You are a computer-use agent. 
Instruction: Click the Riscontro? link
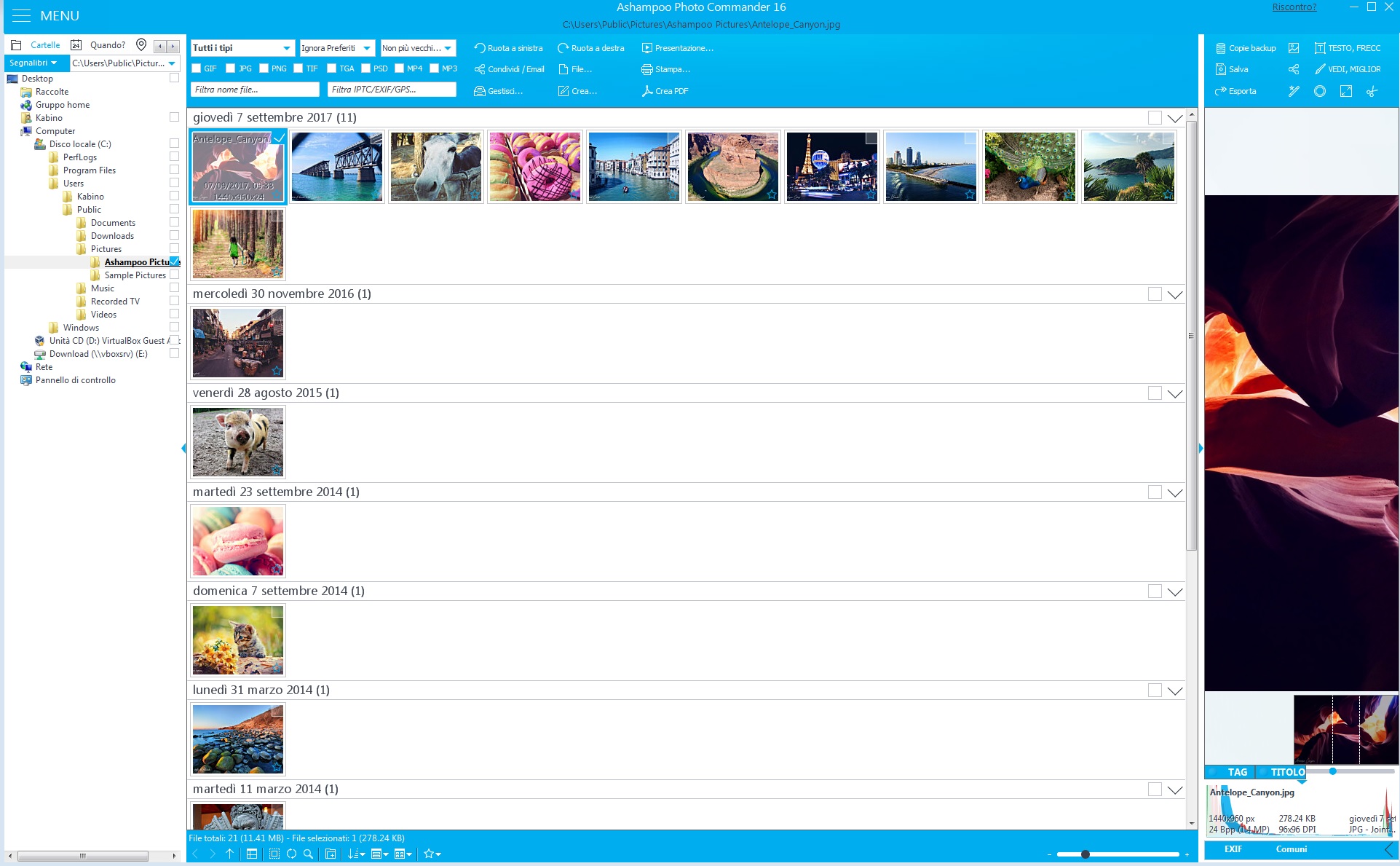[1294, 7]
